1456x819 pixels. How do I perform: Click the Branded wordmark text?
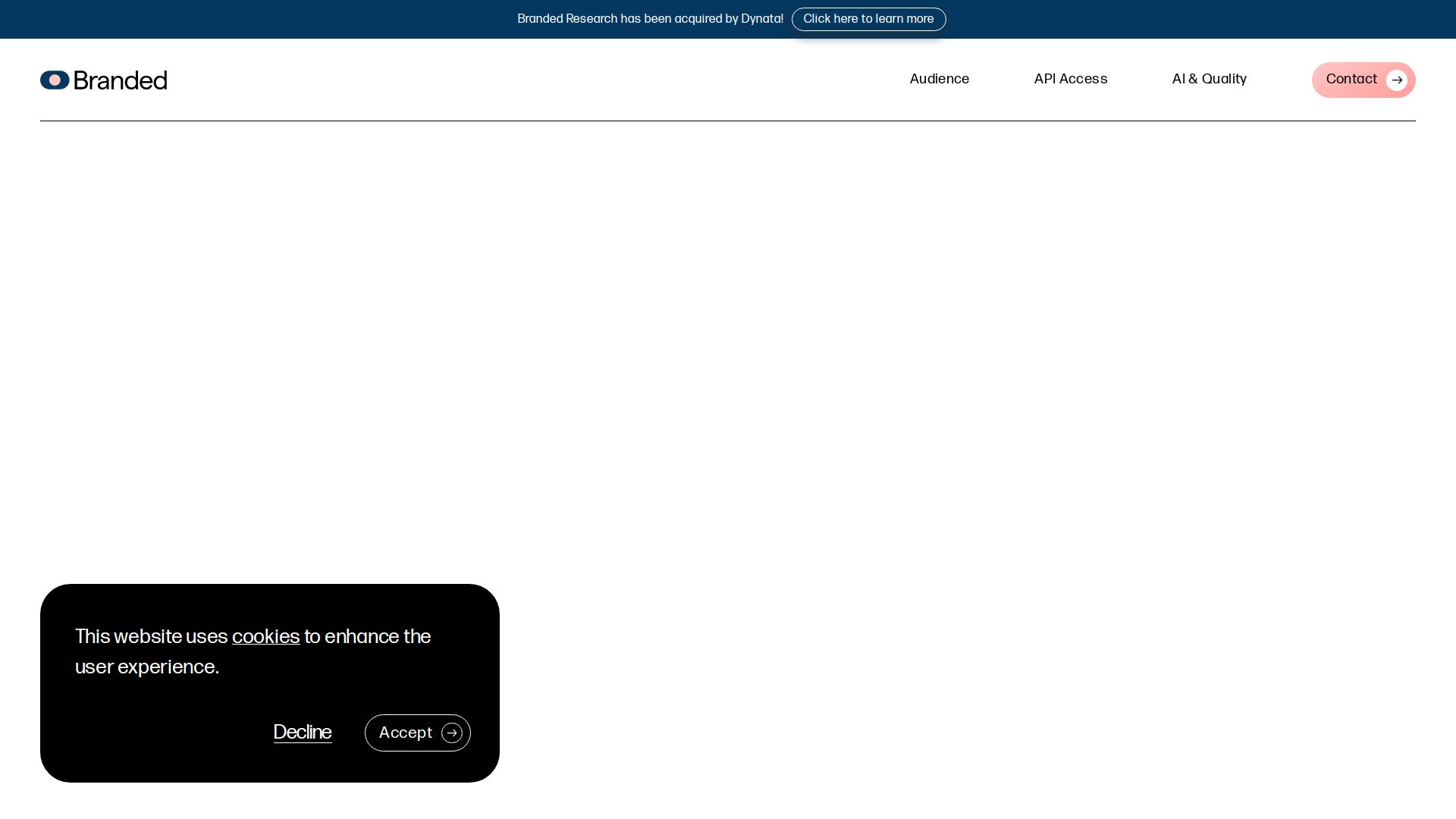[120, 80]
